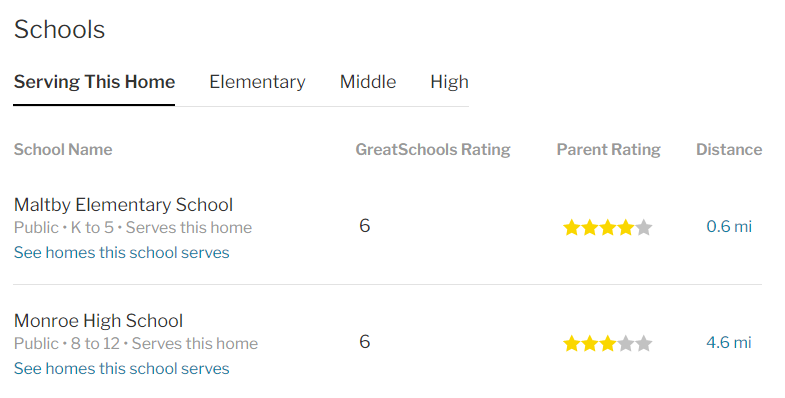Click the gray fifth star for Monroe High
The height and width of the screenshot is (398, 785).
[644, 344]
